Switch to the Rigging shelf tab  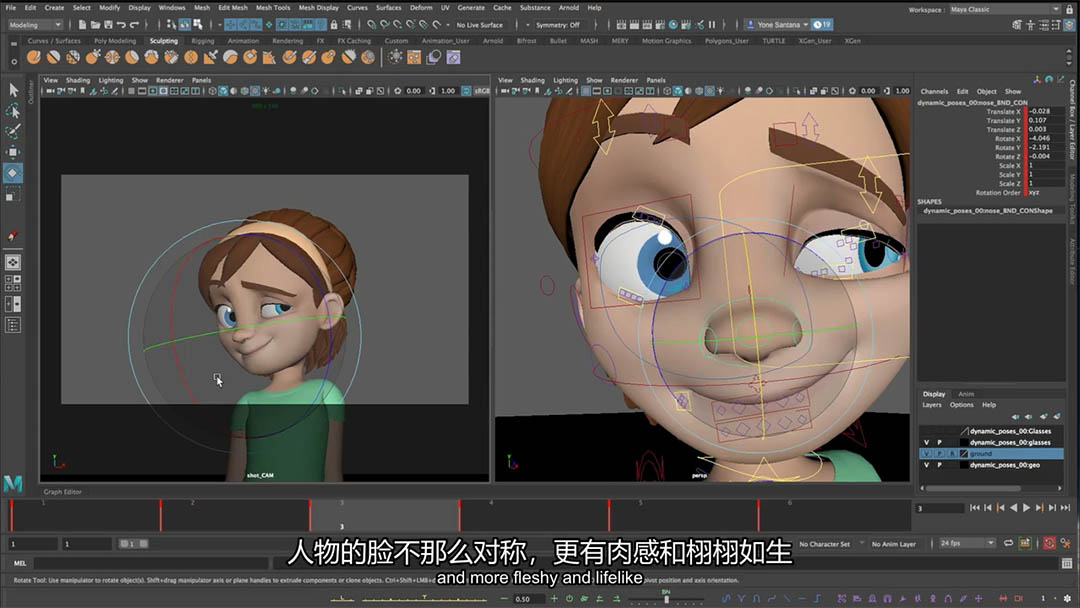[x=202, y=41]
